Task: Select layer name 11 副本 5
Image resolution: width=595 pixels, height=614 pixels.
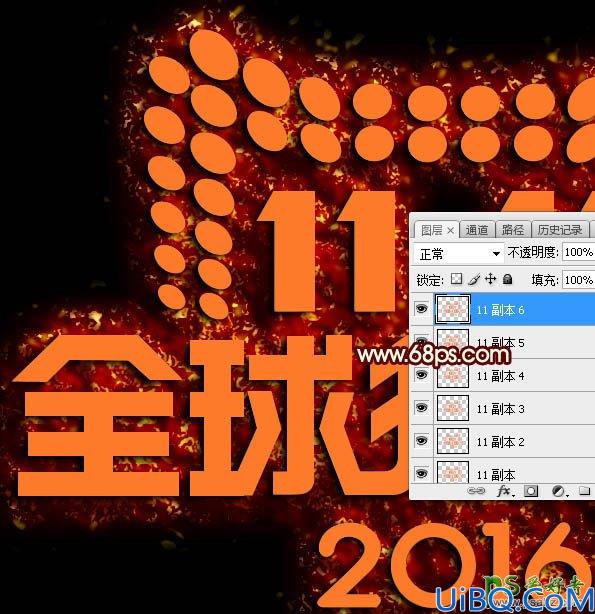Action: tap(500, 343)
